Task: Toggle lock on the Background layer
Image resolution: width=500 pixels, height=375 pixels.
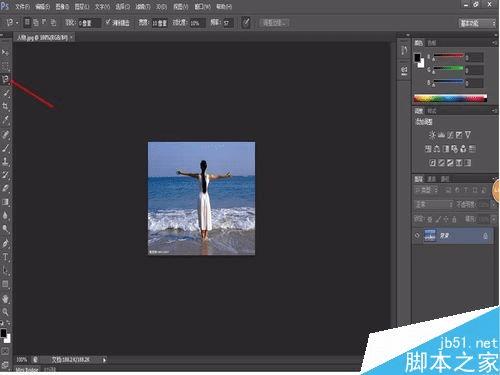Action: click(485, 236)
